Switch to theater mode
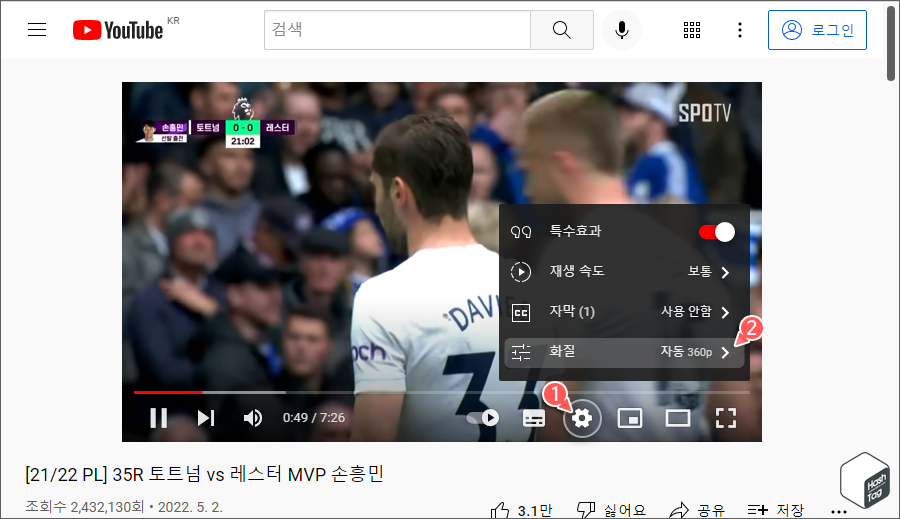The height and width of the screenshot is (519, 900). click(x=678, y=419)
